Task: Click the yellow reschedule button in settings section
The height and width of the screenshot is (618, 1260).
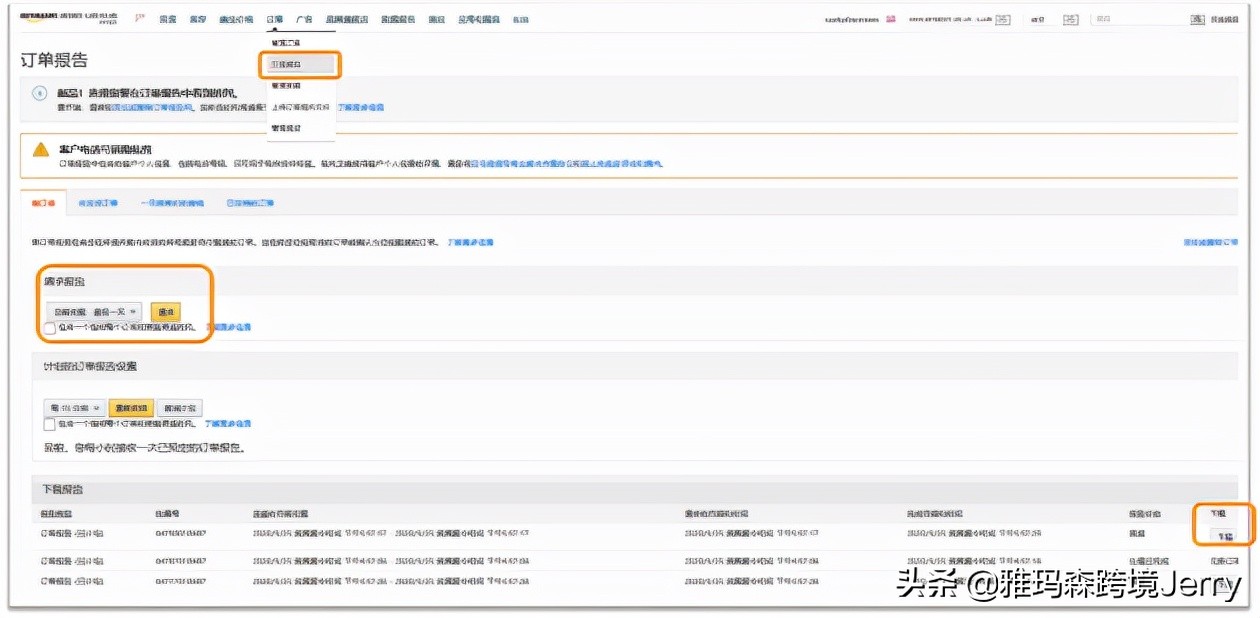Action: tap(132, 407)
